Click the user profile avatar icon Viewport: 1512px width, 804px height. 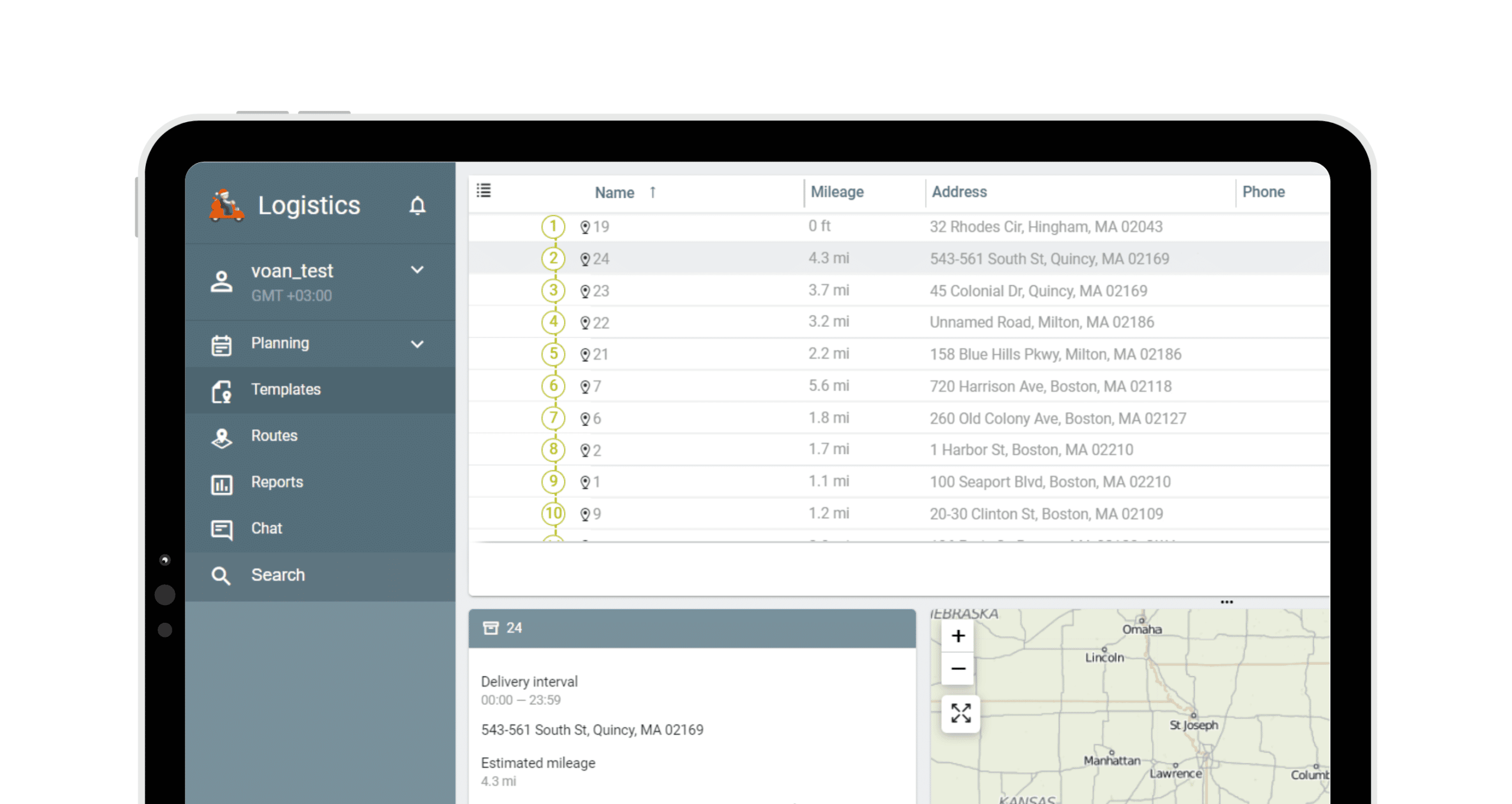click(221, 282)
